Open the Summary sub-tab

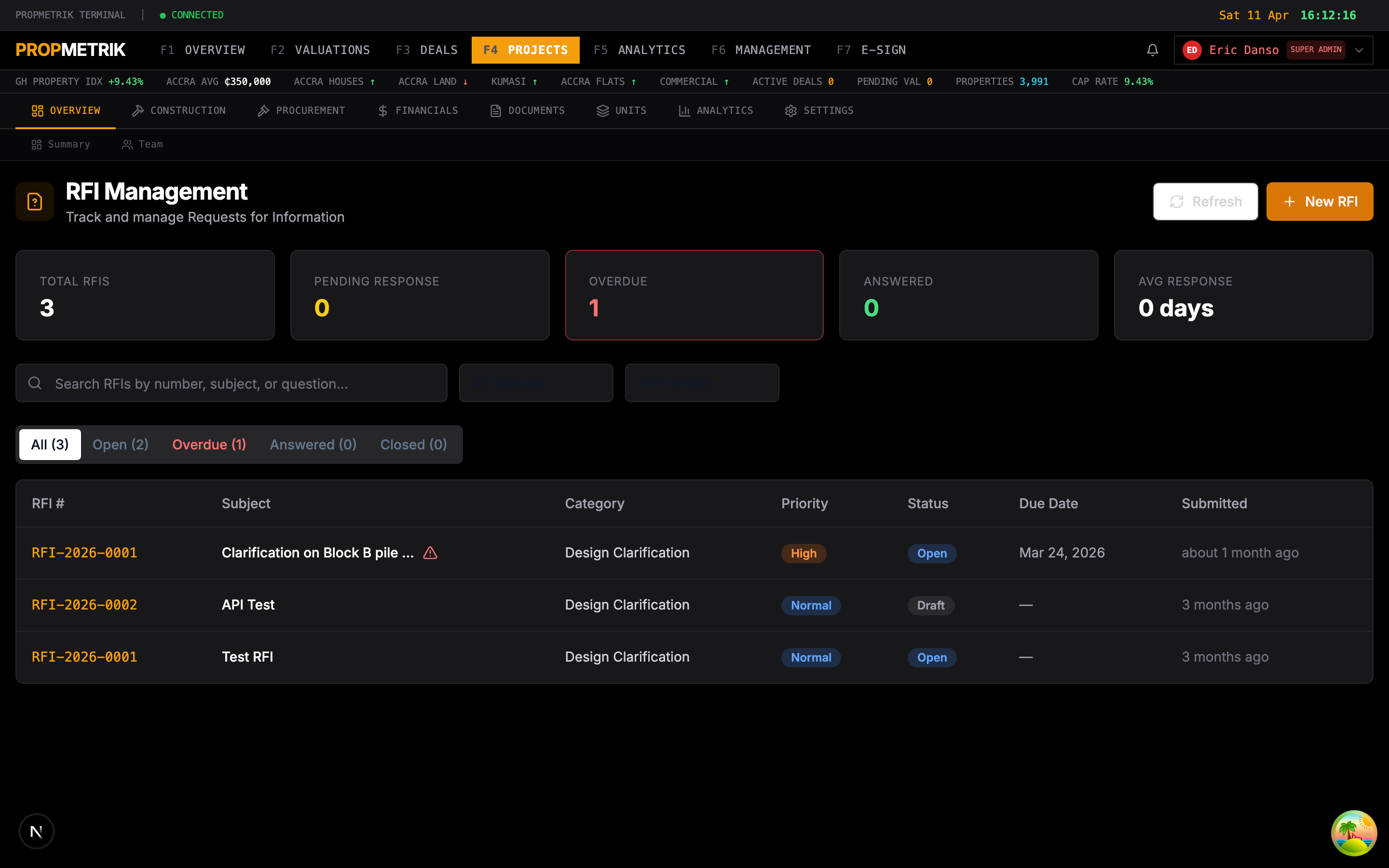pos(61,145)
